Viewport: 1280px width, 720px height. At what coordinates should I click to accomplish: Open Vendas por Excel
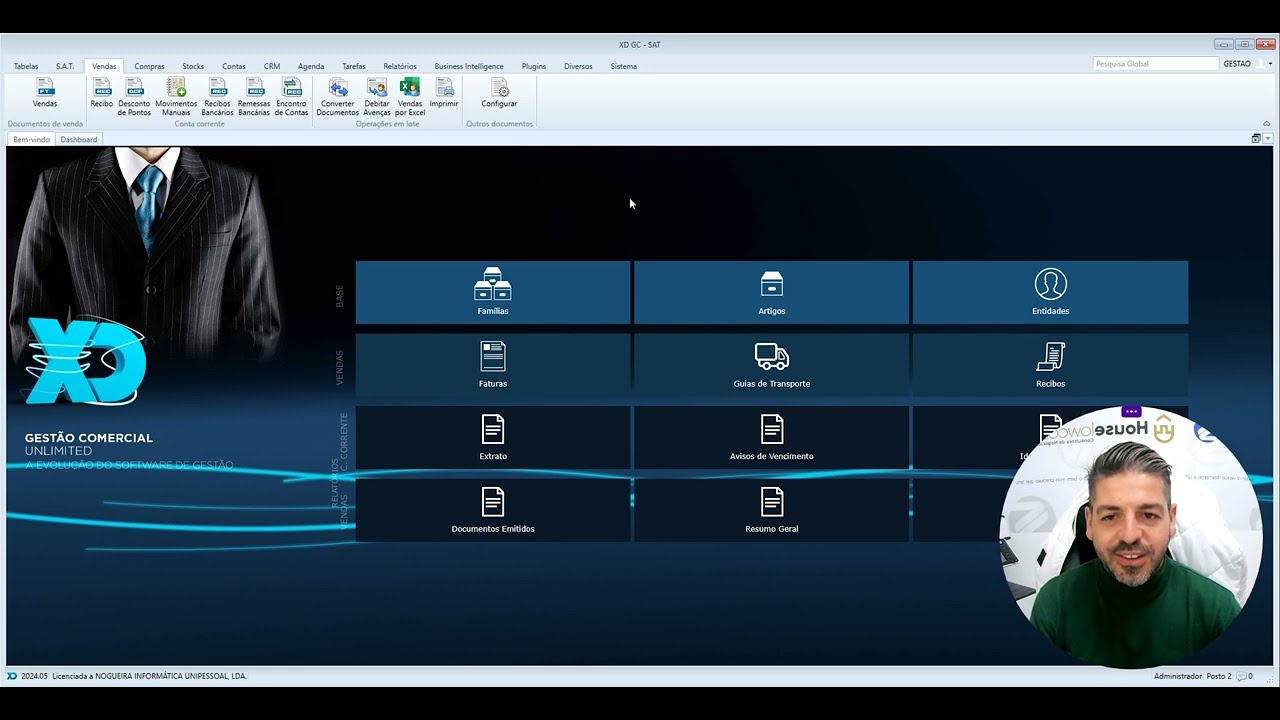click(410, 97)
